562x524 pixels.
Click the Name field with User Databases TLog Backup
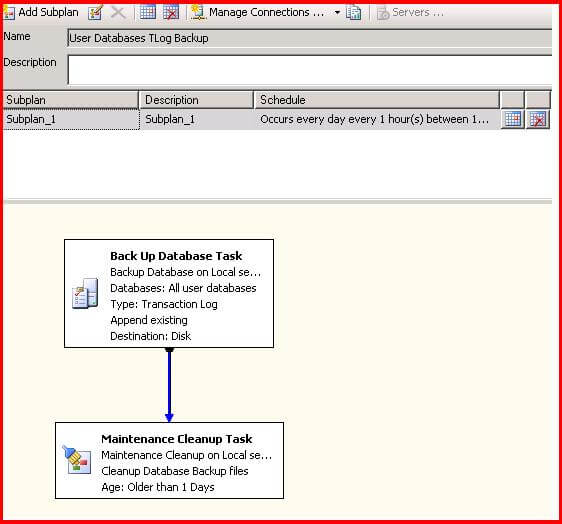310,38
